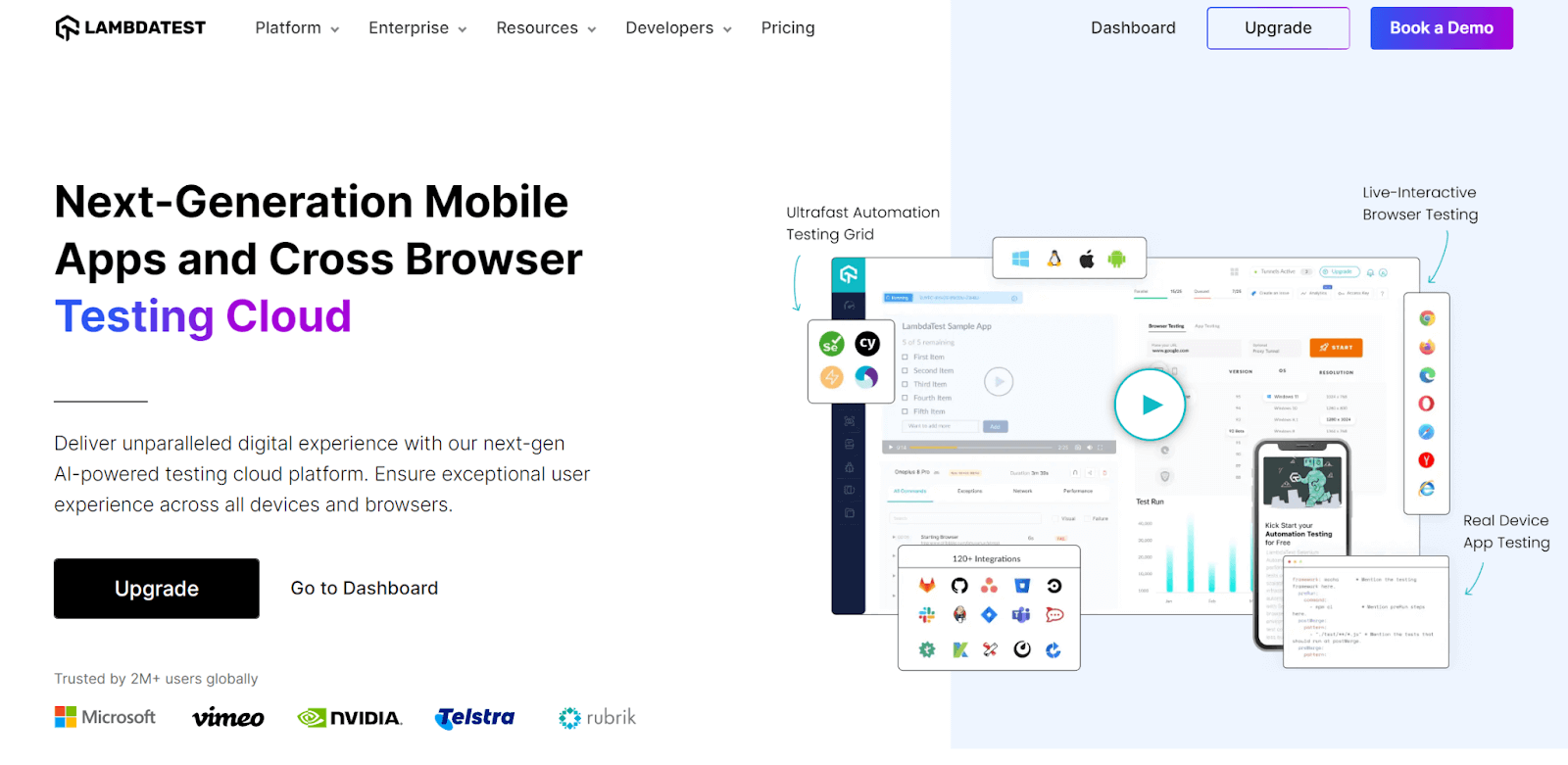Click the Internet Explorer icon
Image resolution: width=1568 pixels, height=765 pixels.
1427,489
